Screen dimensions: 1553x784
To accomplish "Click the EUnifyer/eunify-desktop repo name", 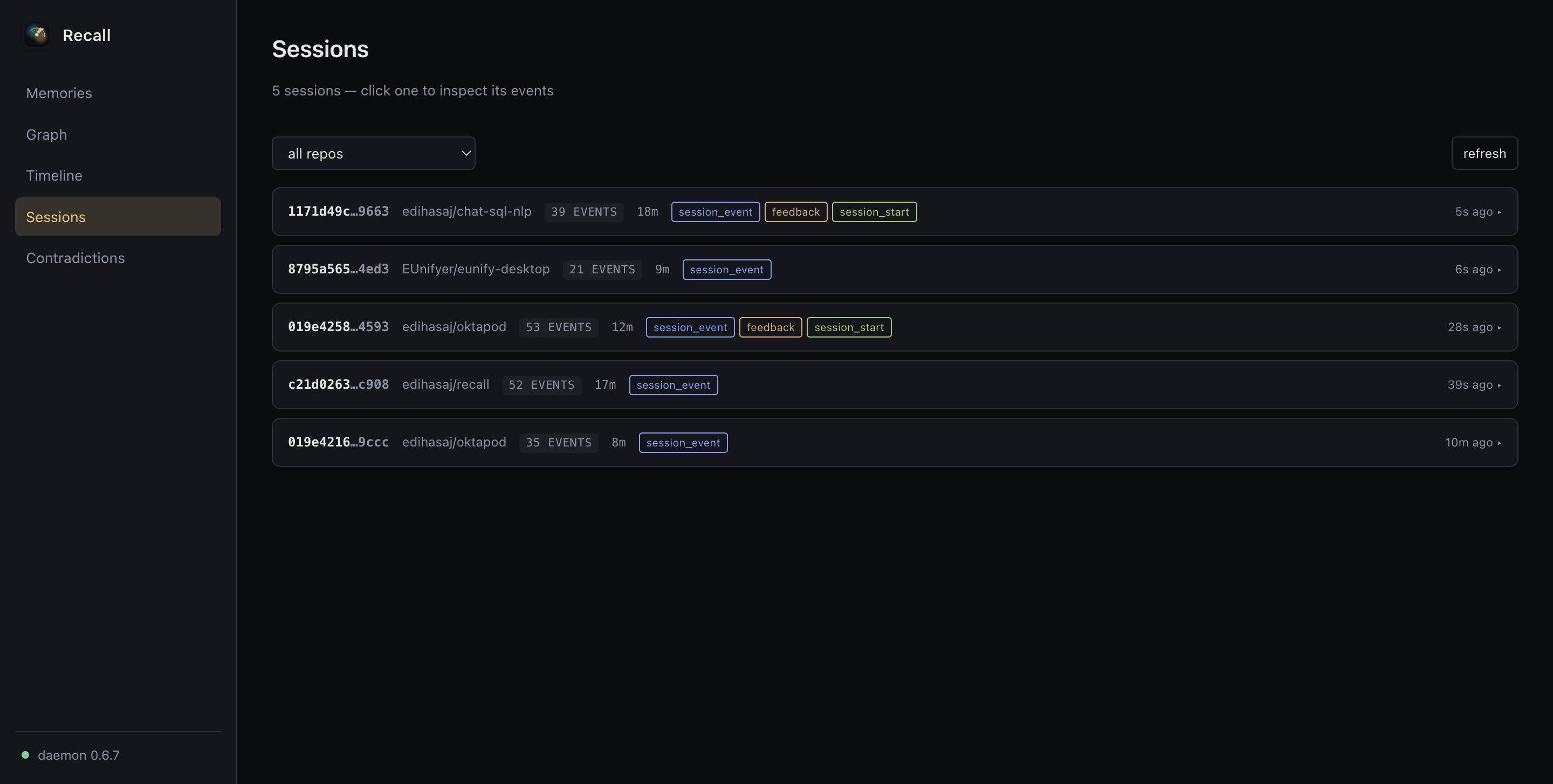I will point(476,270).
